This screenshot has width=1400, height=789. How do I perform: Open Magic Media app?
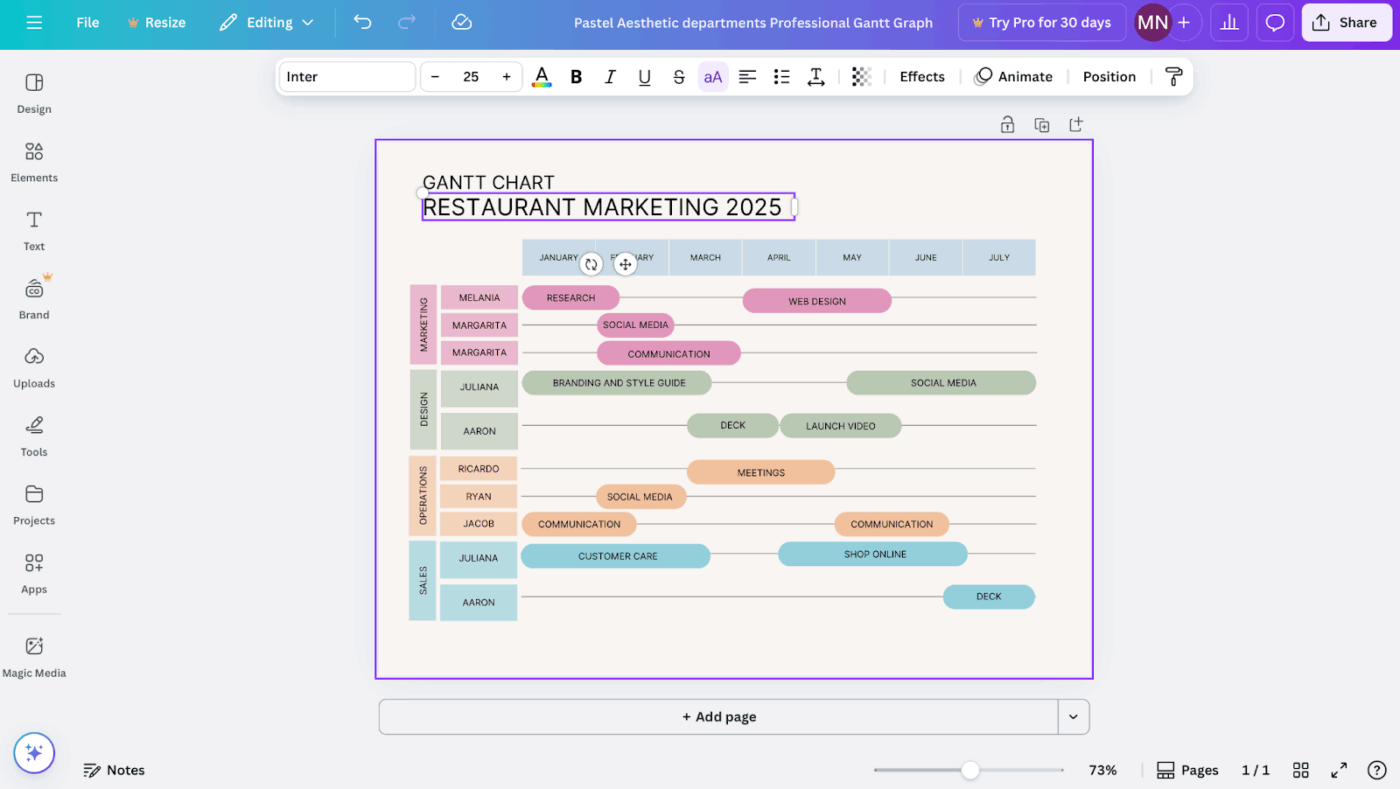coord(34,656)
